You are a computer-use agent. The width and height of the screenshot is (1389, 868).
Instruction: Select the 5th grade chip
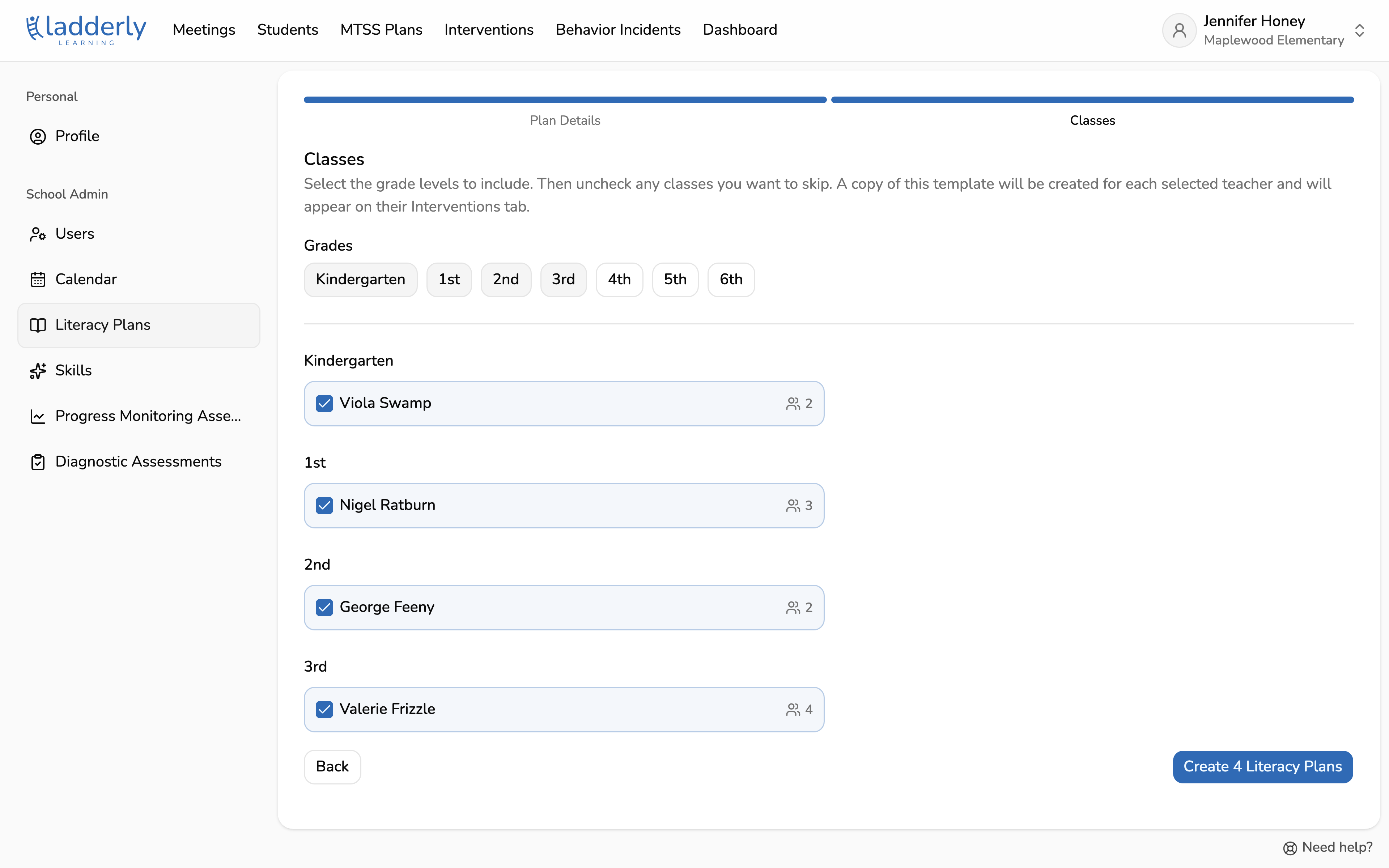click(675, 280)
